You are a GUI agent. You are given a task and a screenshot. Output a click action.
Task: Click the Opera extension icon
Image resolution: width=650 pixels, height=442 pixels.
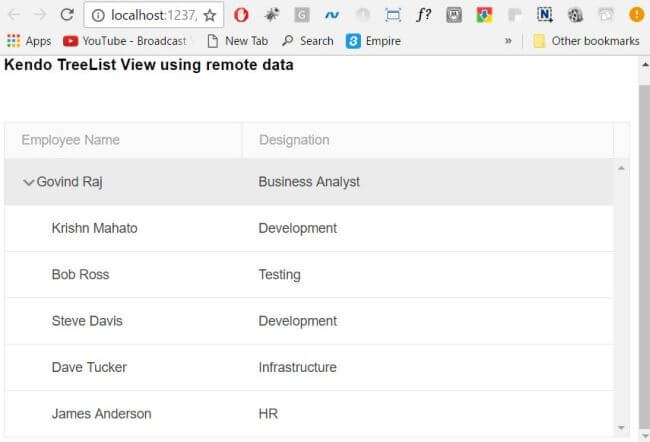coord(242,15)
